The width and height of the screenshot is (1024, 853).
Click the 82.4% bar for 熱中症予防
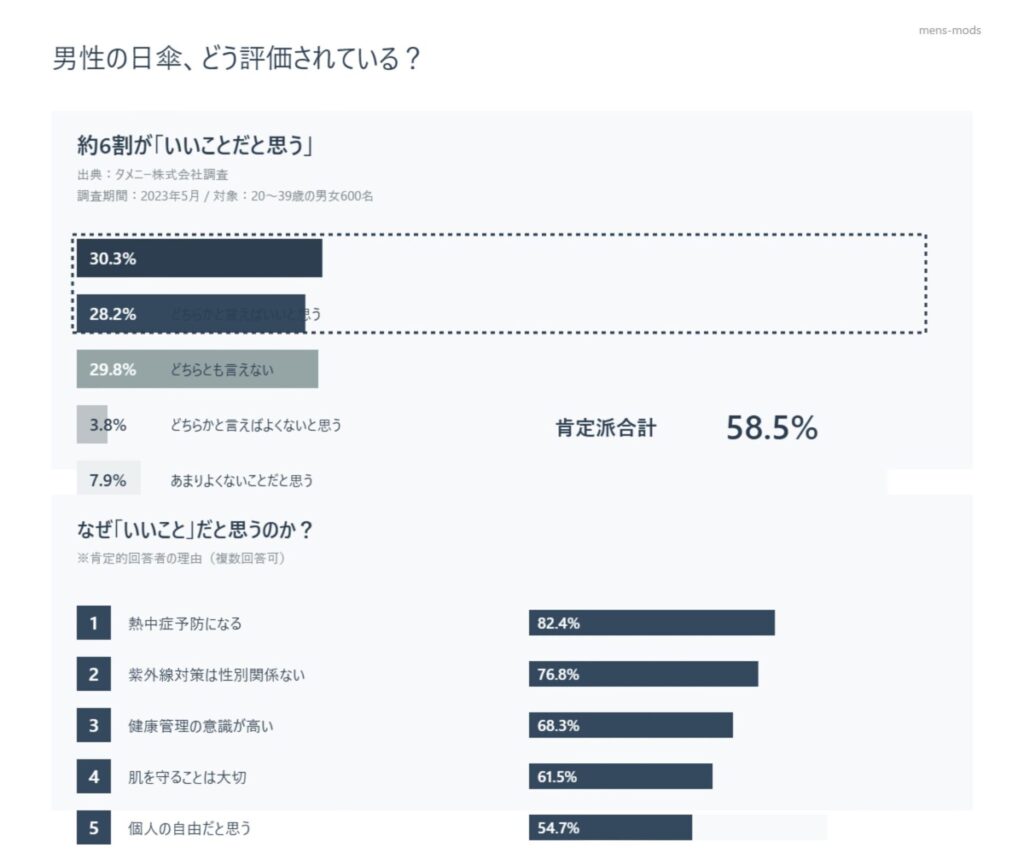tap(651, 623)
